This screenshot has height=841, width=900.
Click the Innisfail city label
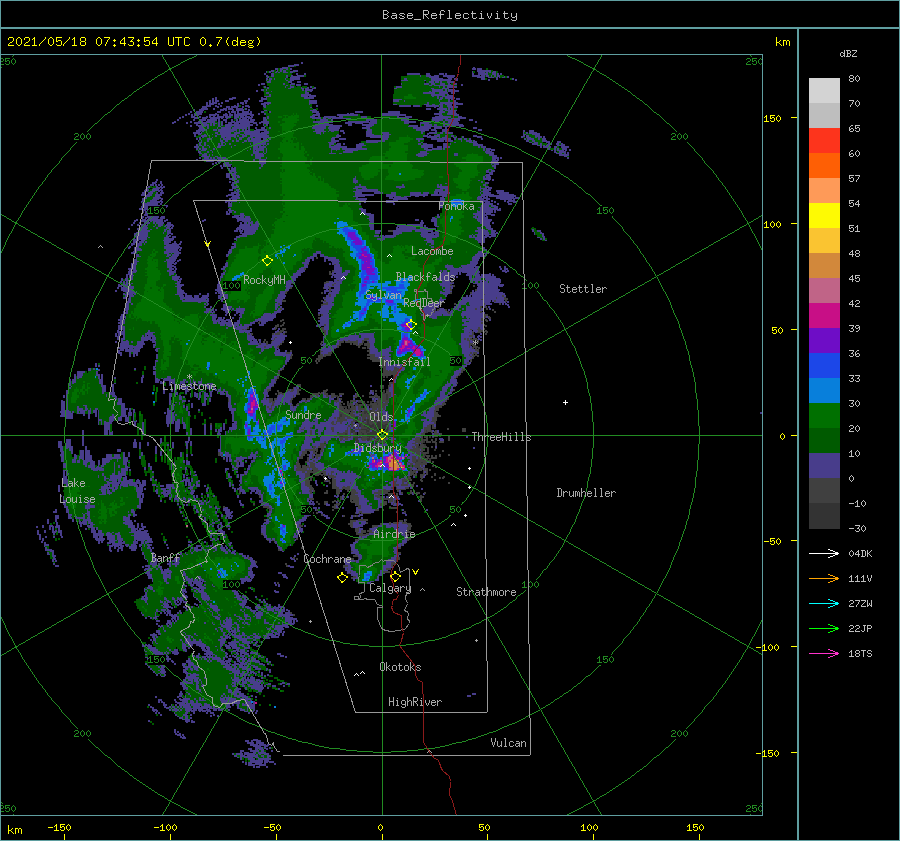click(x=404, y=362)
